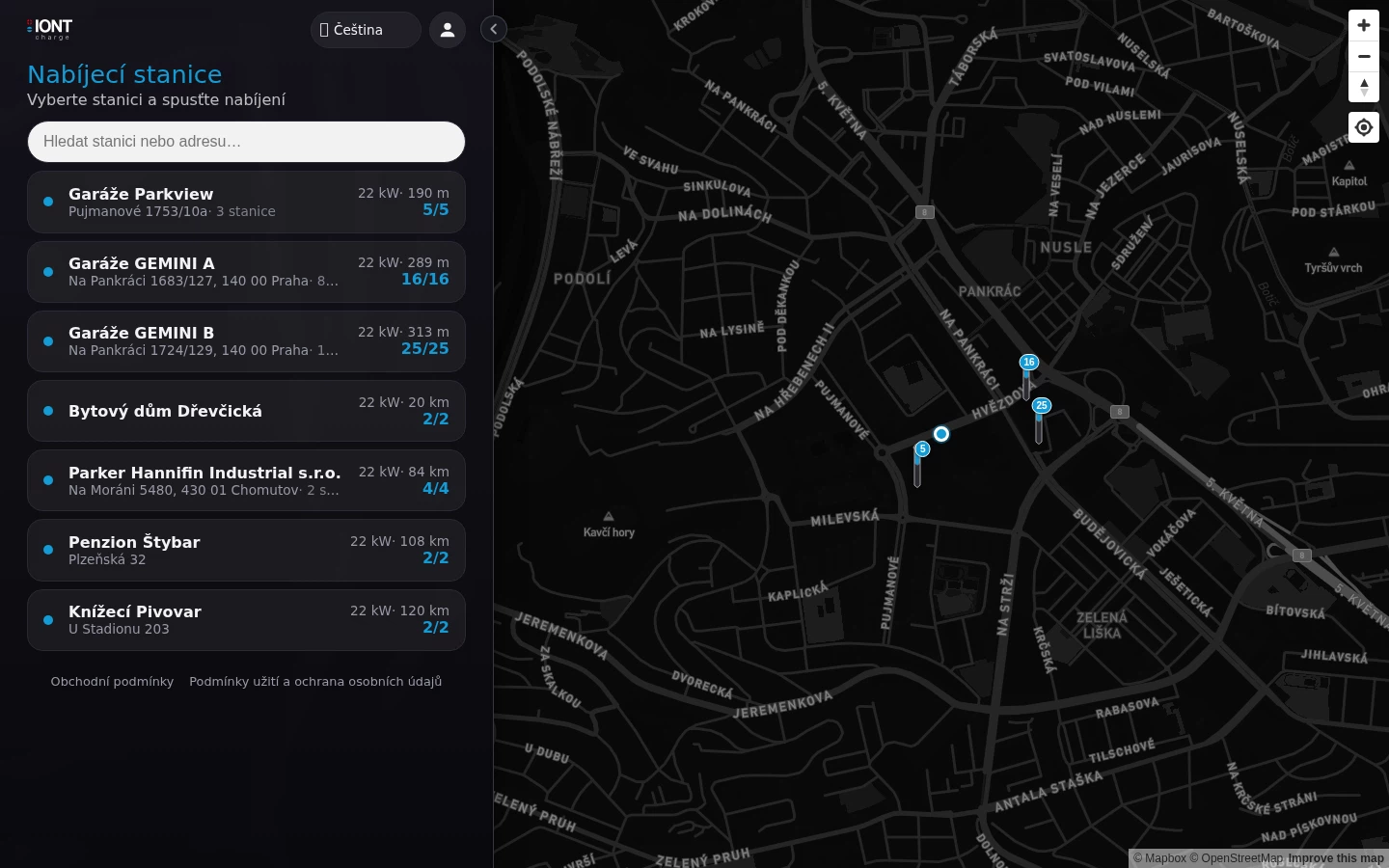Click the Kapitol label on the map

(1349, 175)
